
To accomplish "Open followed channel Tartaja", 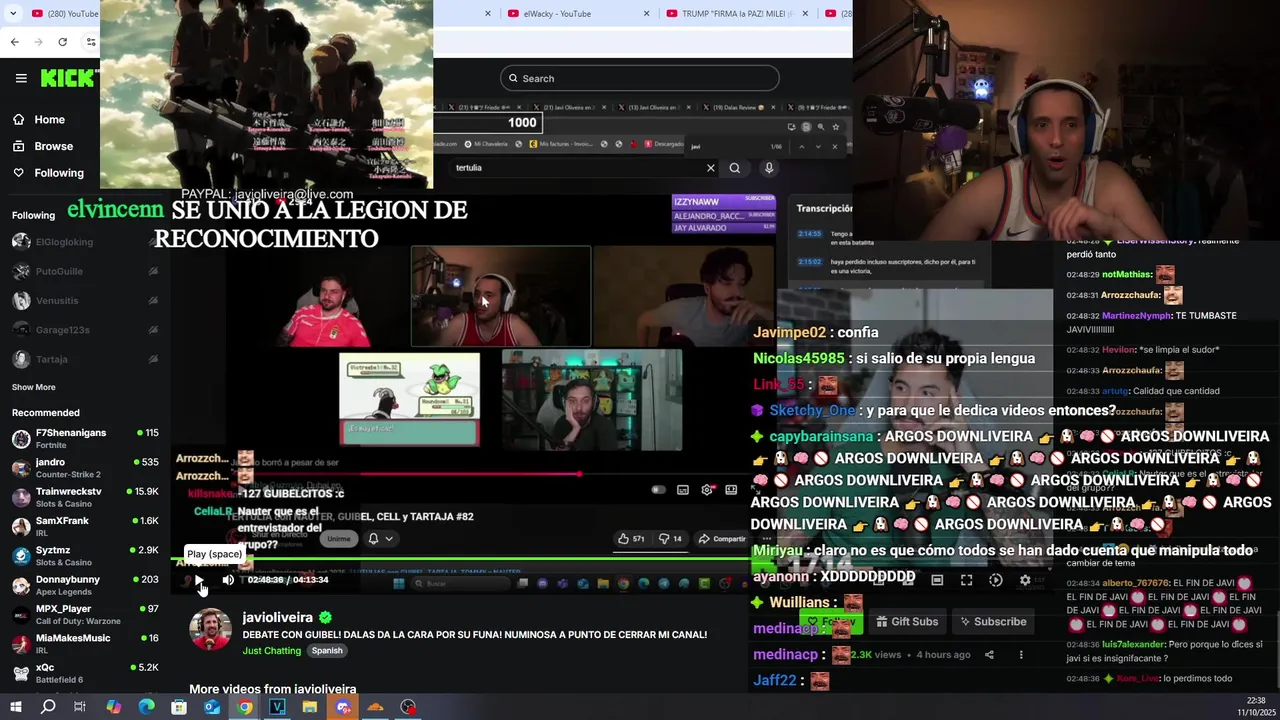I will [x=85, y=359].
